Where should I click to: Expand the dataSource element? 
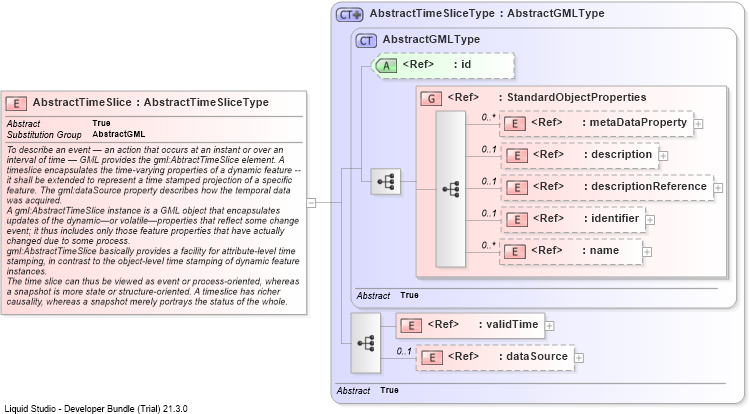pos(578,358)
